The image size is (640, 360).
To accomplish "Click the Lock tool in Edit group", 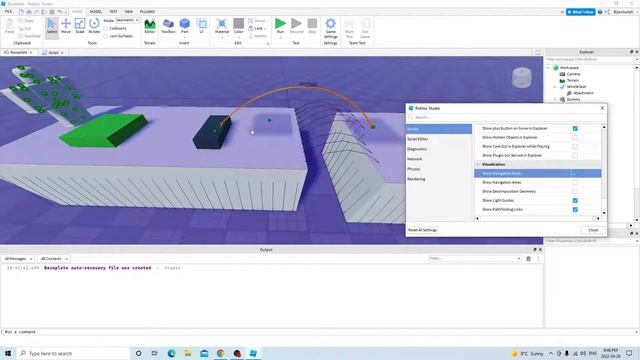I will tap(257, 29).
